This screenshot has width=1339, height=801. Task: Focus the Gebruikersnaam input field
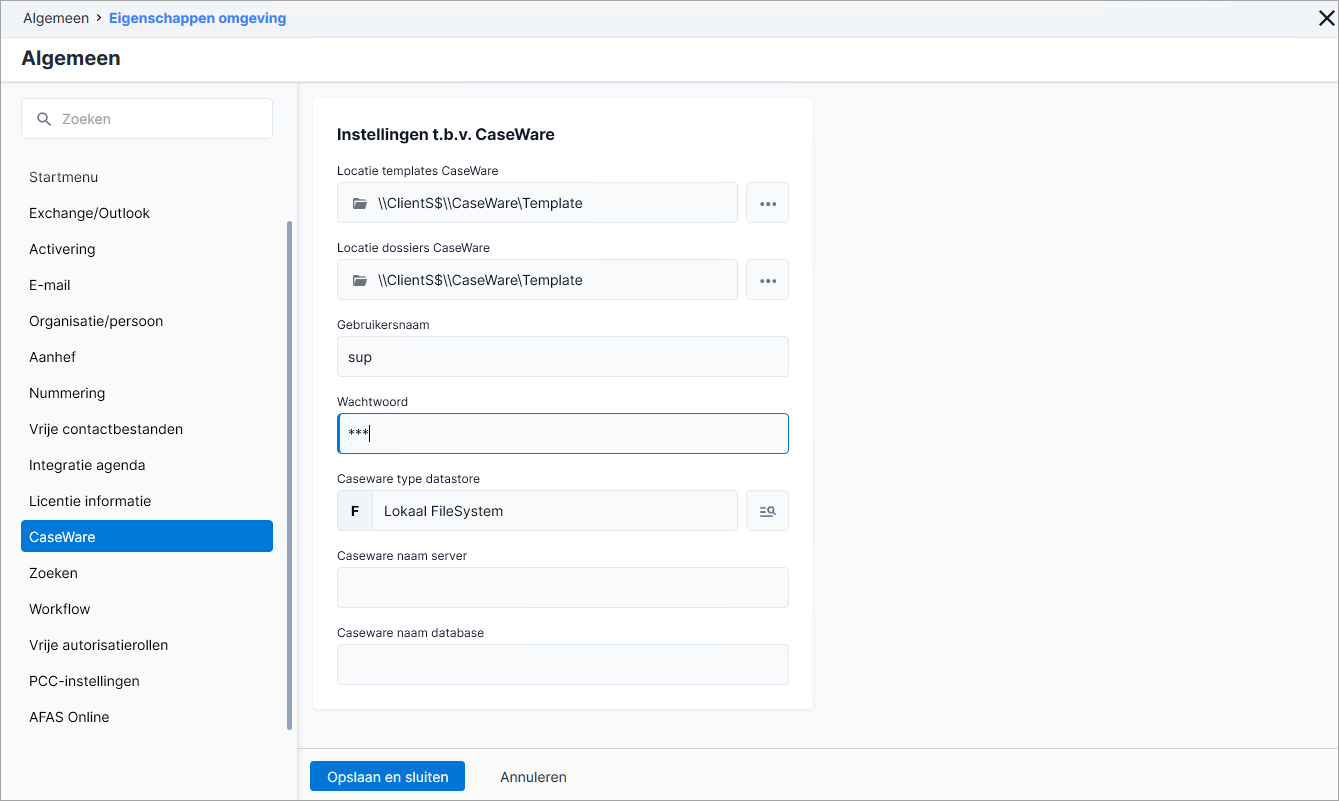click(x=563, y=357)
